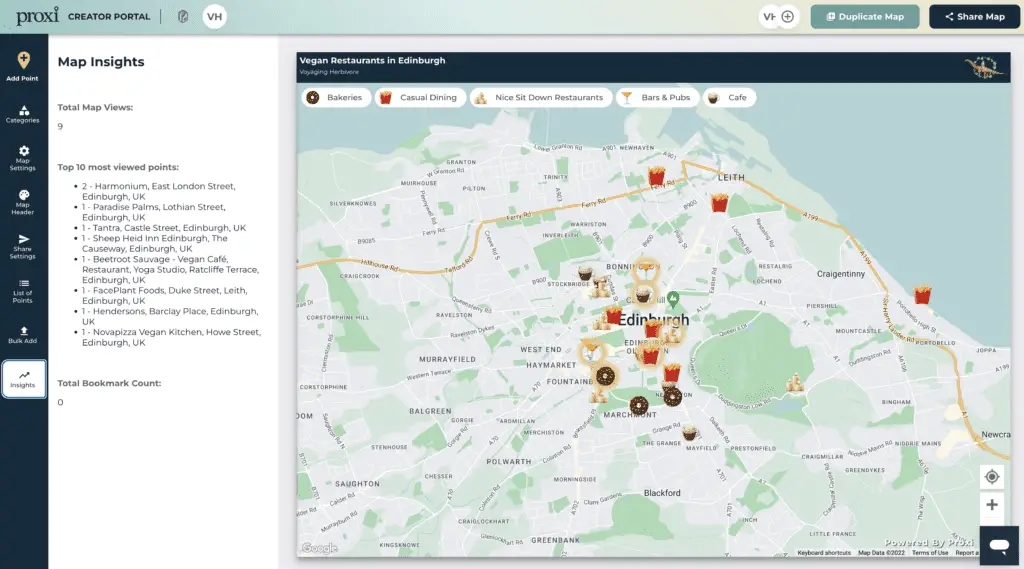1024x569 pixels.
Task: Click the donut marker near Fountainbridge
Action: click(605, 376)
